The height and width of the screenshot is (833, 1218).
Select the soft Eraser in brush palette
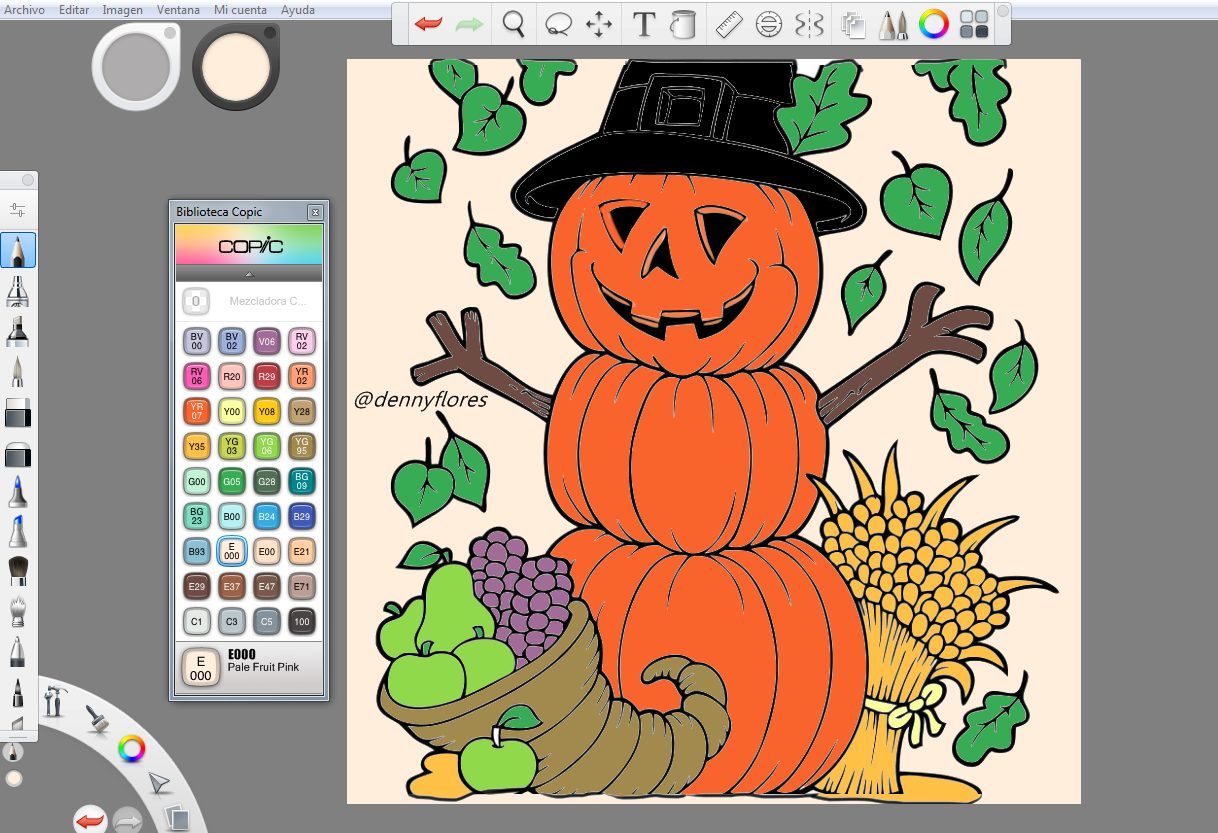coord(18,455)
